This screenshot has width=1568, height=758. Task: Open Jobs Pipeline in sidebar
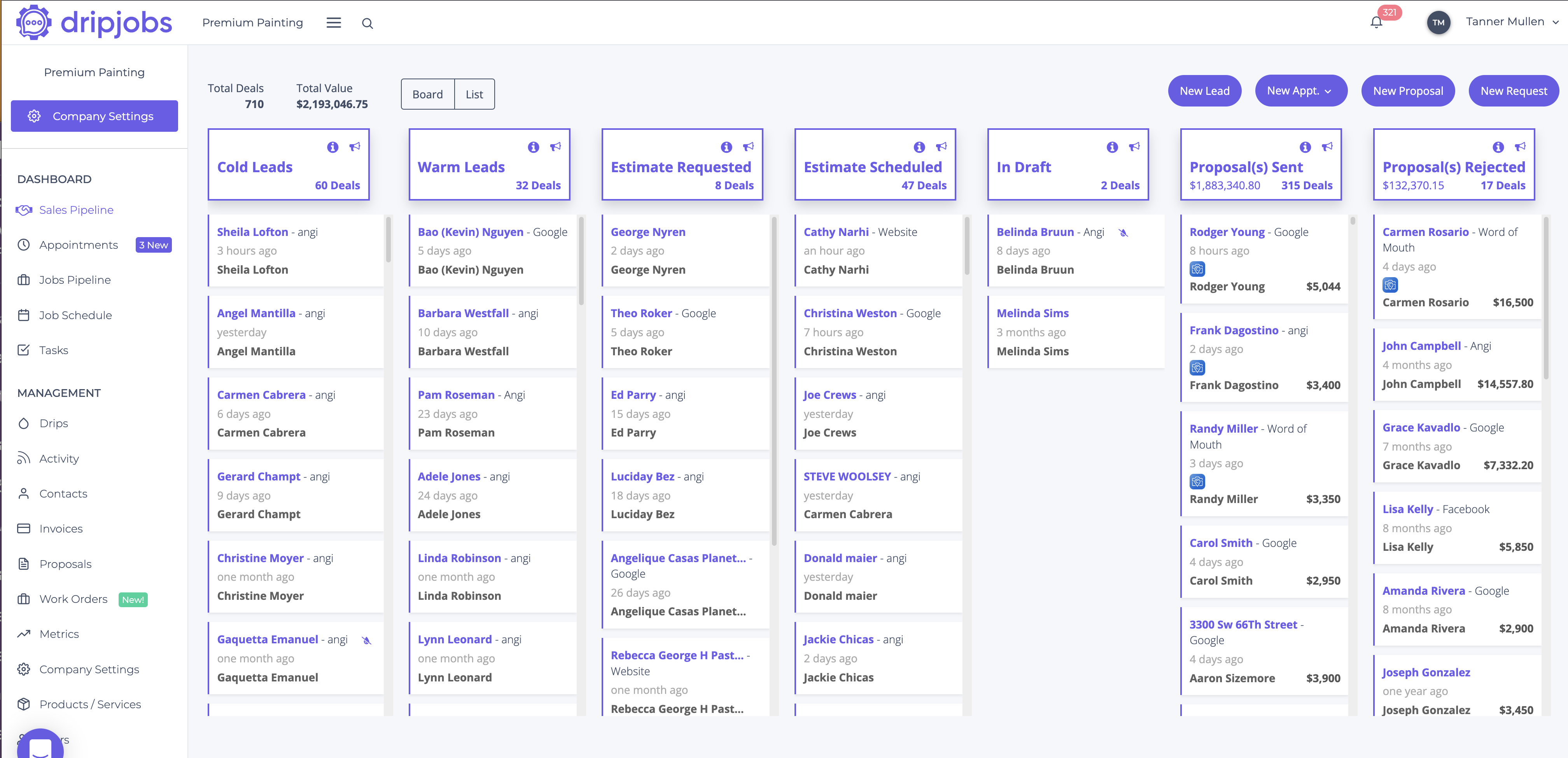tap(75, 280)
